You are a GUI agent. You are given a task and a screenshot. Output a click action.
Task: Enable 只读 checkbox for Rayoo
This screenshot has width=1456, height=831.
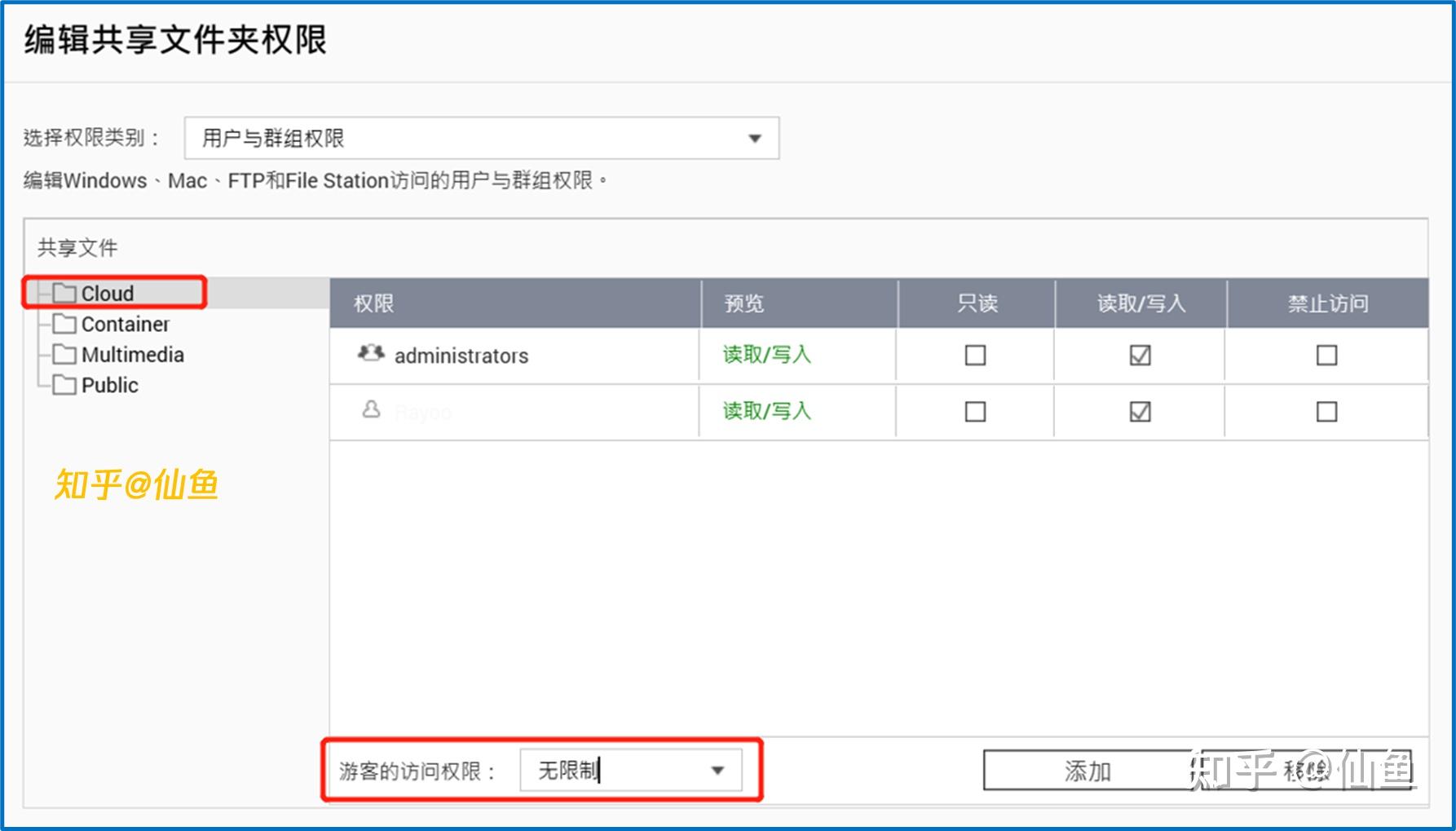click(975, 412)
